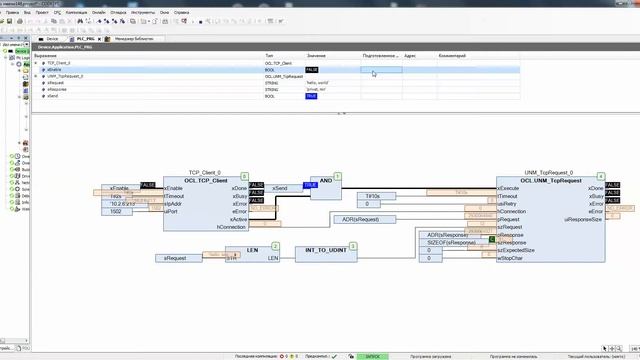This screenshot has width=640, height=360.
Task: Open the Правка menu
Action: tap(12, 13)
